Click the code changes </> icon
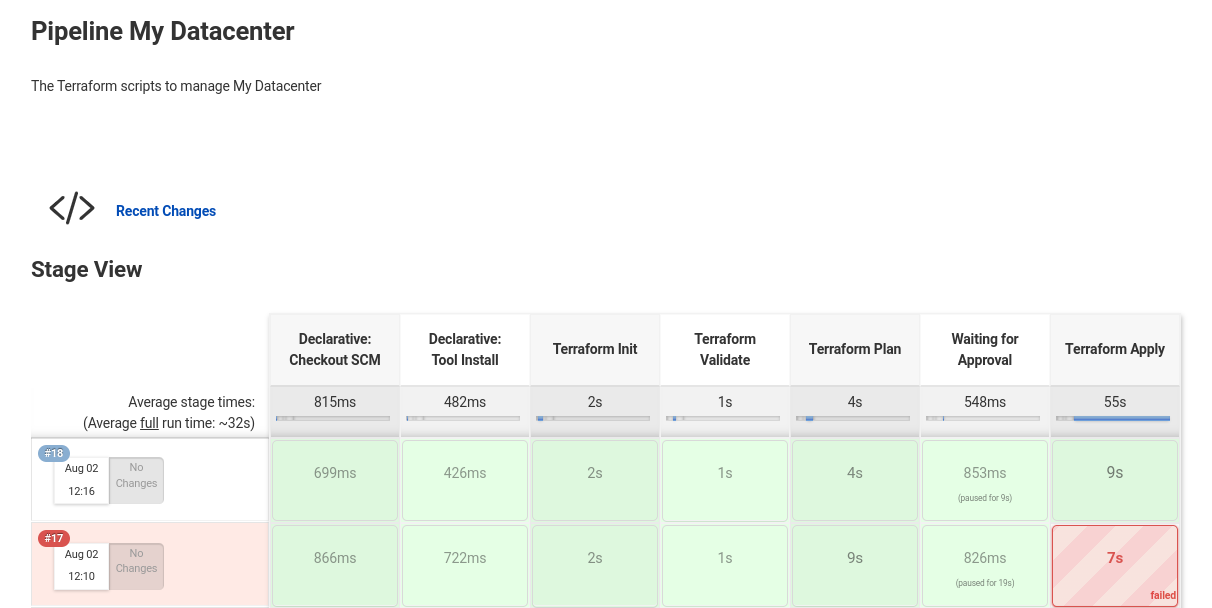This screenshot has width=1212, height=608. tap(71, 207)
